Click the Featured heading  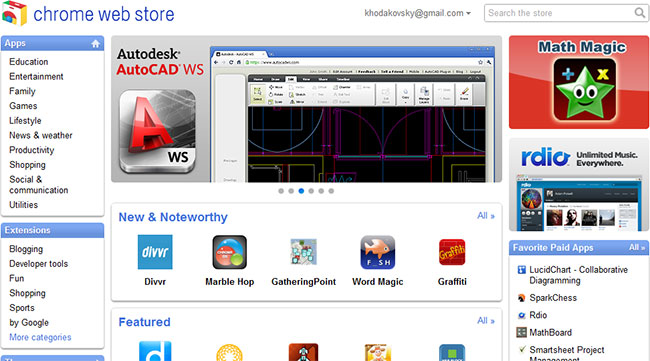(x=144, y=322)
